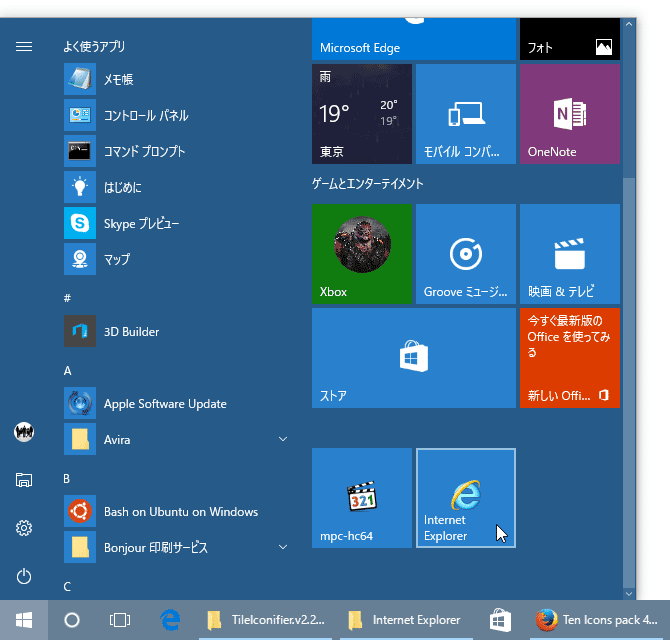Switch to Firefox Ten Icons pack window
670x640 pixels.
click(598, 620)
